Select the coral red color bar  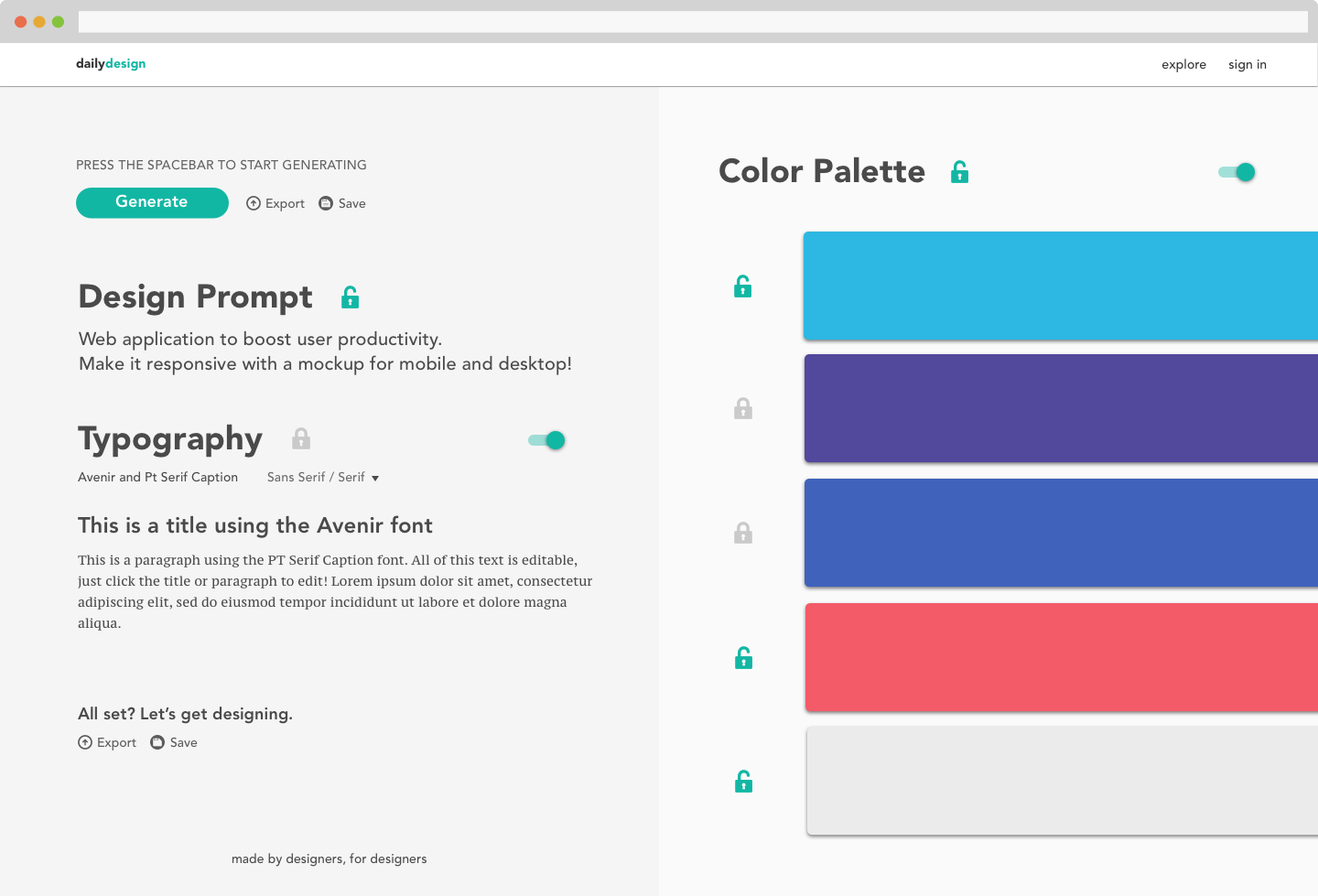[1061, 657]
